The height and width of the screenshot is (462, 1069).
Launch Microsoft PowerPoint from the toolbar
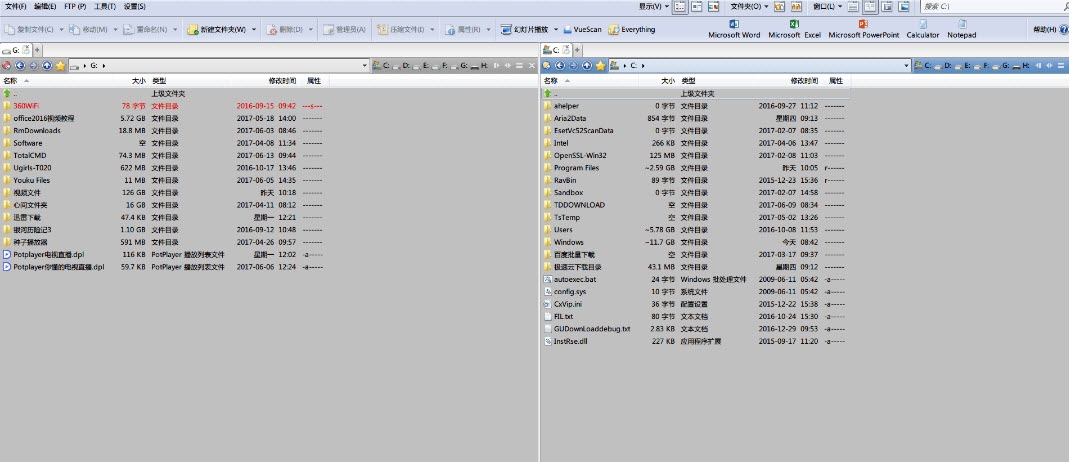click(x=863, y=29)
